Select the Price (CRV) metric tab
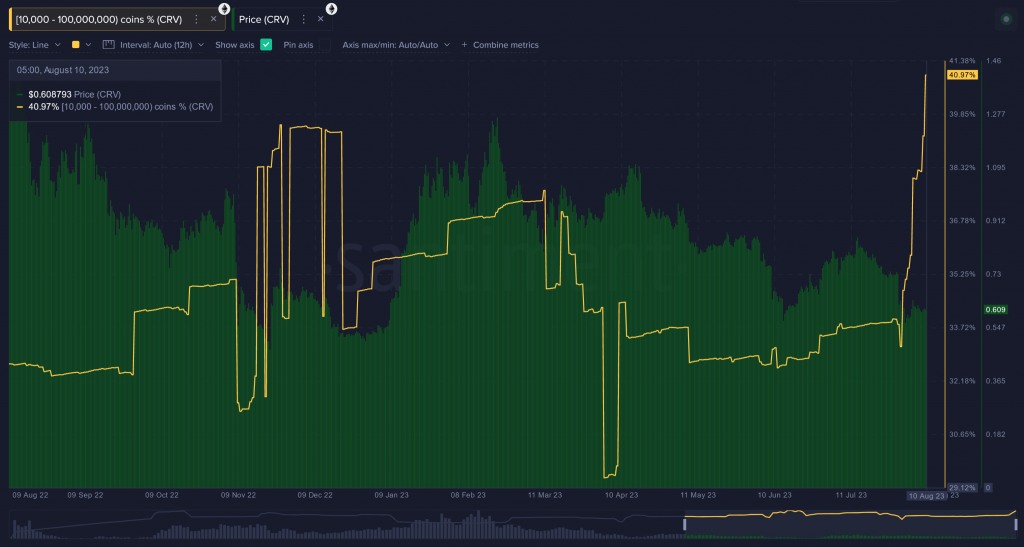The width and height of the screenshot is (1024, 547). point(265,19)
